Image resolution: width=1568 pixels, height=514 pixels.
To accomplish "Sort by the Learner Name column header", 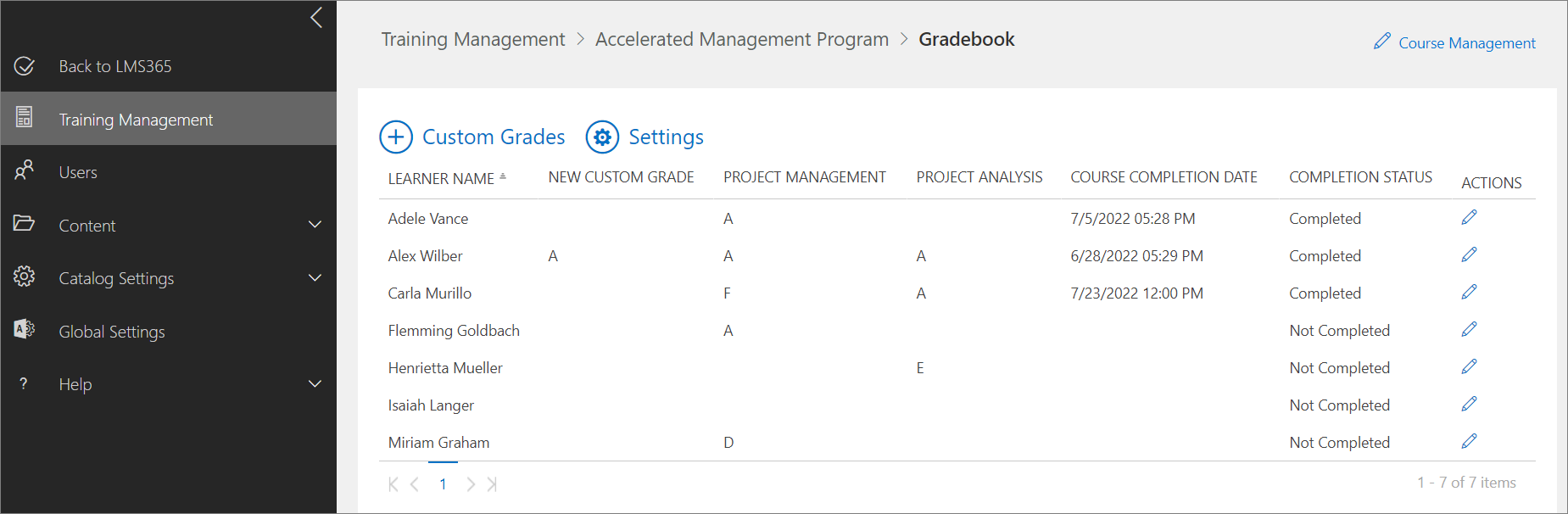I will click(441, 179).
